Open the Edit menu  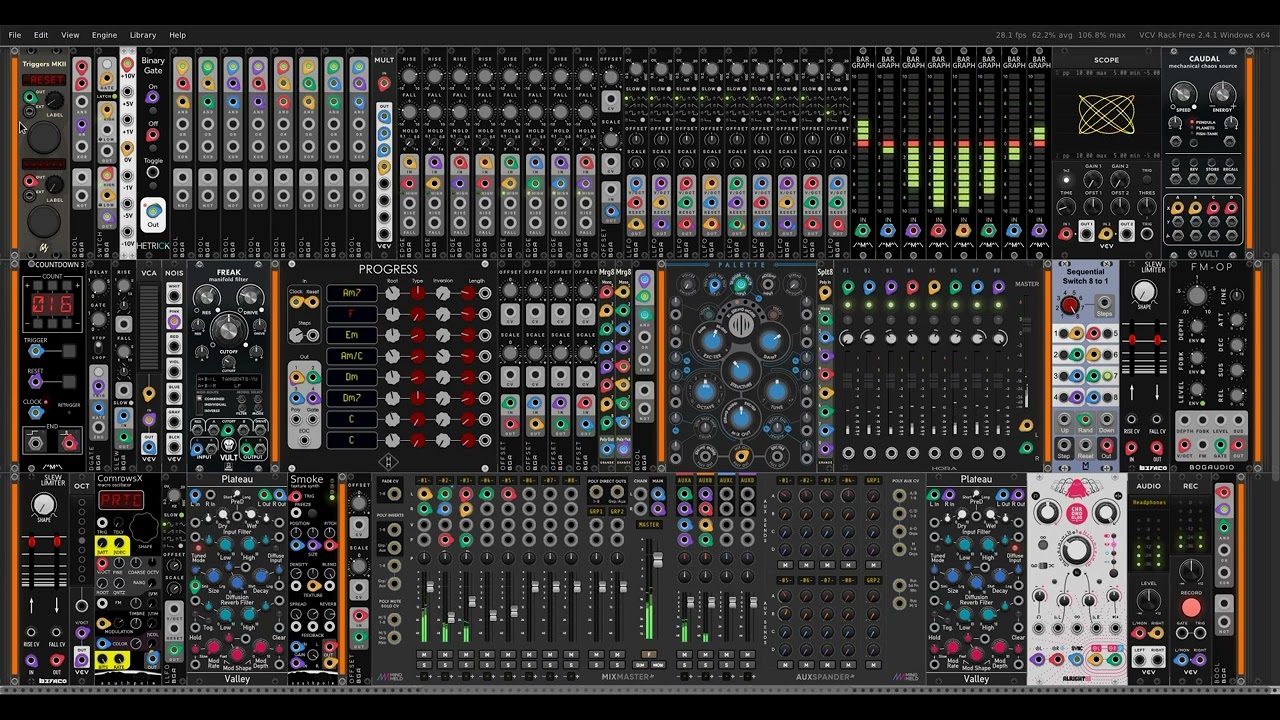41,35
